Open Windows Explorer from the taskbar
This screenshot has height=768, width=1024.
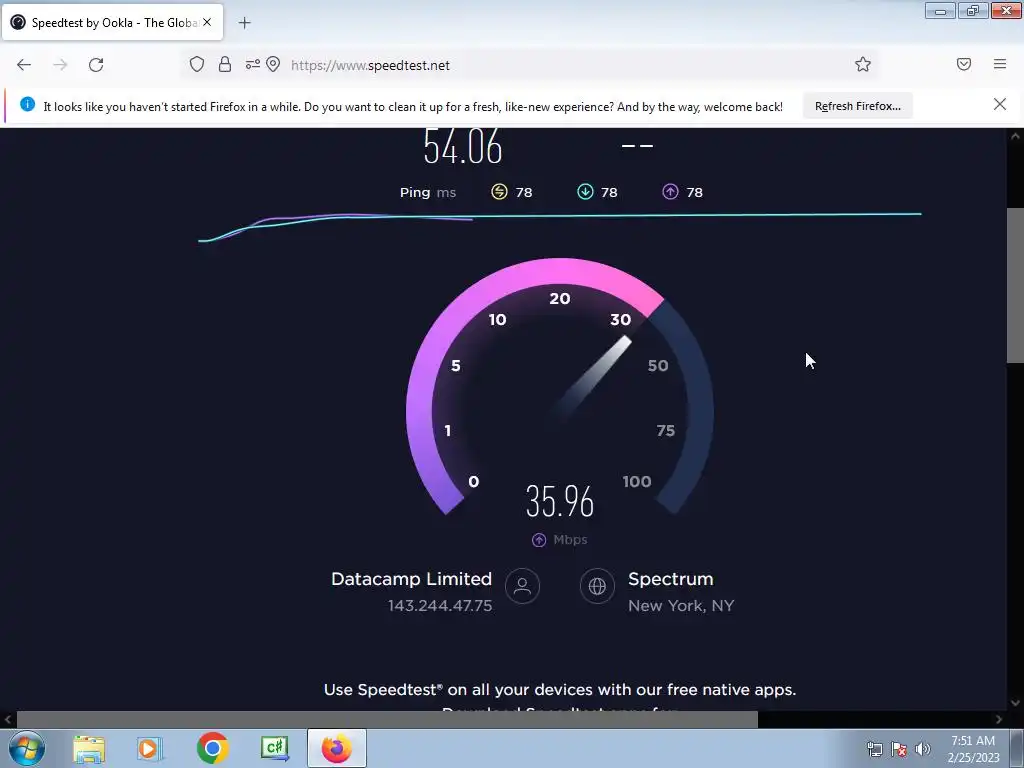tap(89, 749)
